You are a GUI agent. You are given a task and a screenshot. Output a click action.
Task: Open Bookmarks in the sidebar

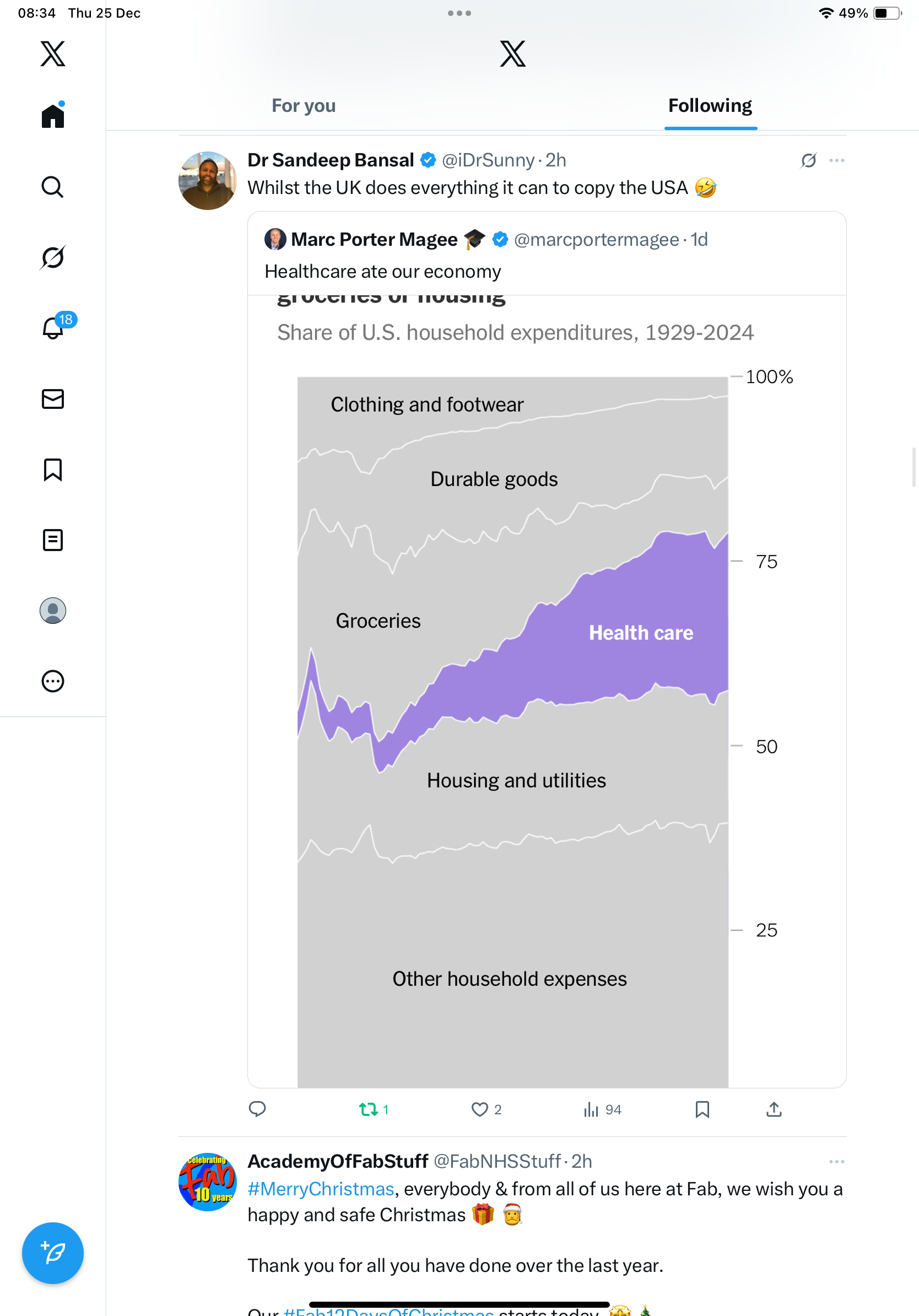pos(53,470)
